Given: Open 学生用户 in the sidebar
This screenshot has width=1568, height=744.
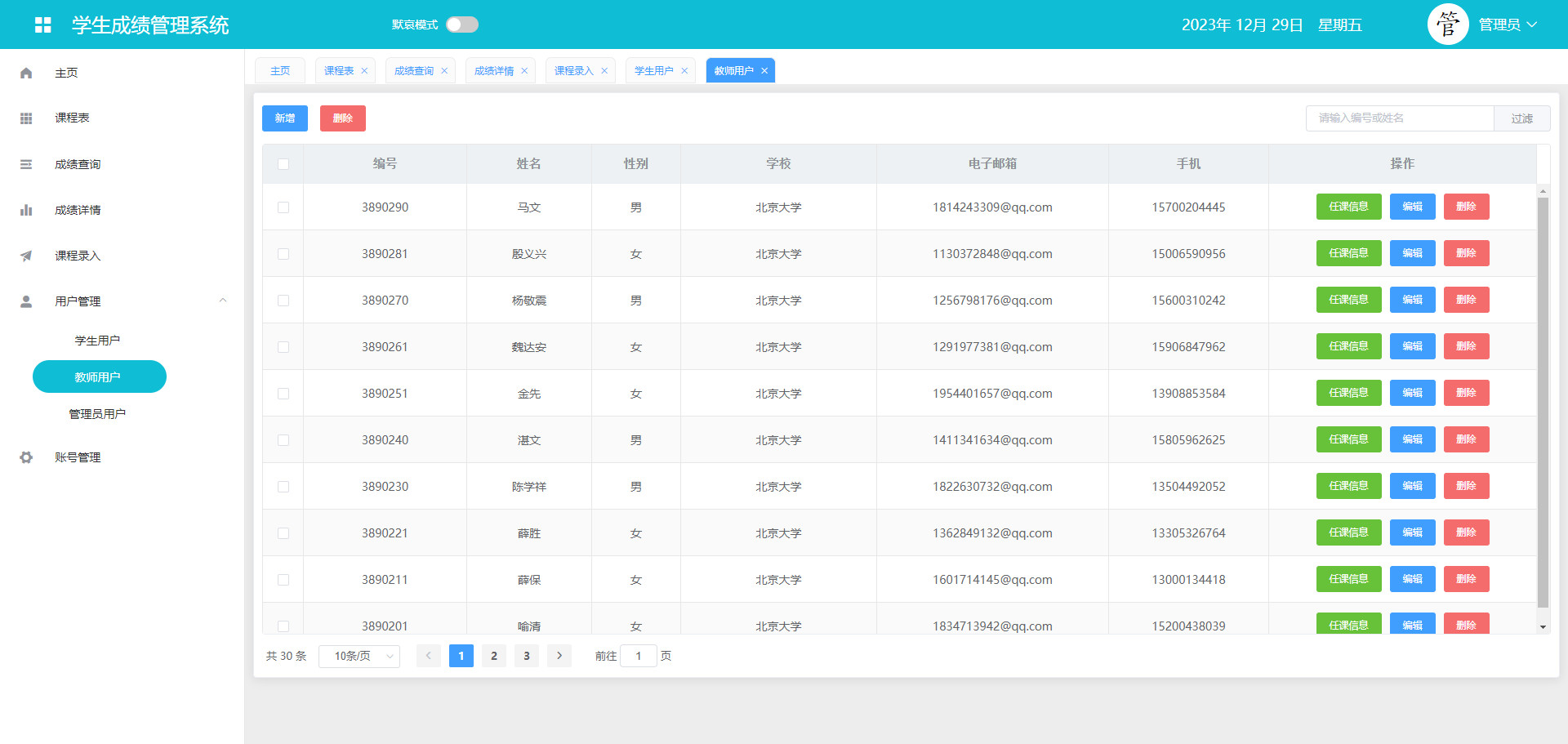Looking at the screenshot, I should coord(97,341).
